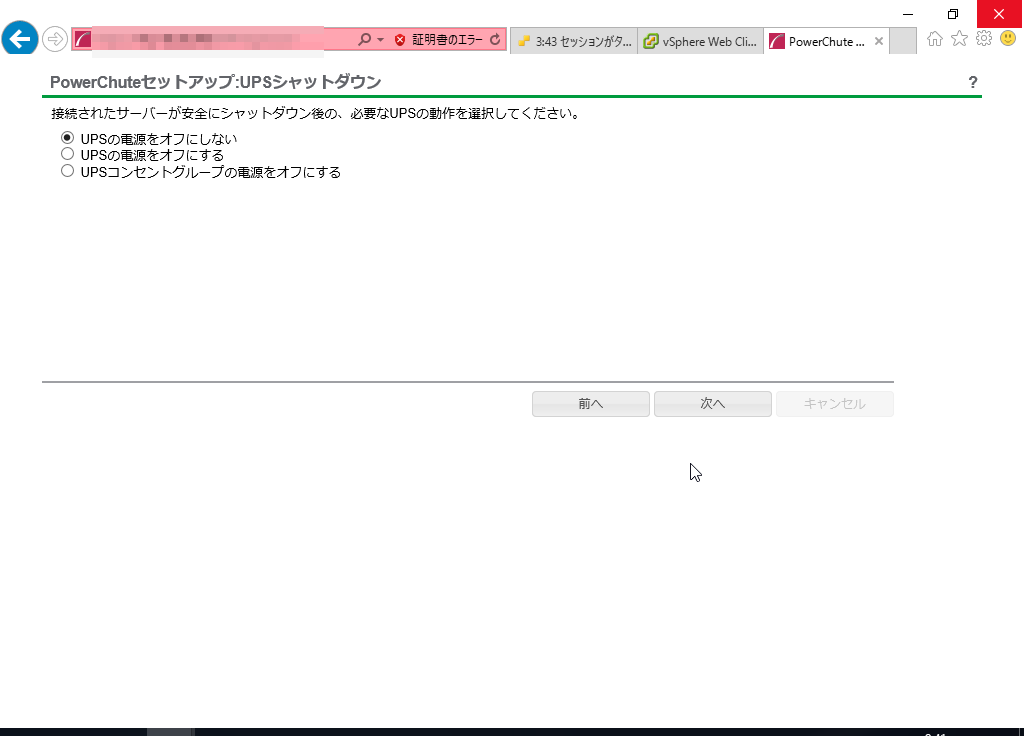Open a new blank tab
Screen dimensions: 1024x736
coord(902,41)
